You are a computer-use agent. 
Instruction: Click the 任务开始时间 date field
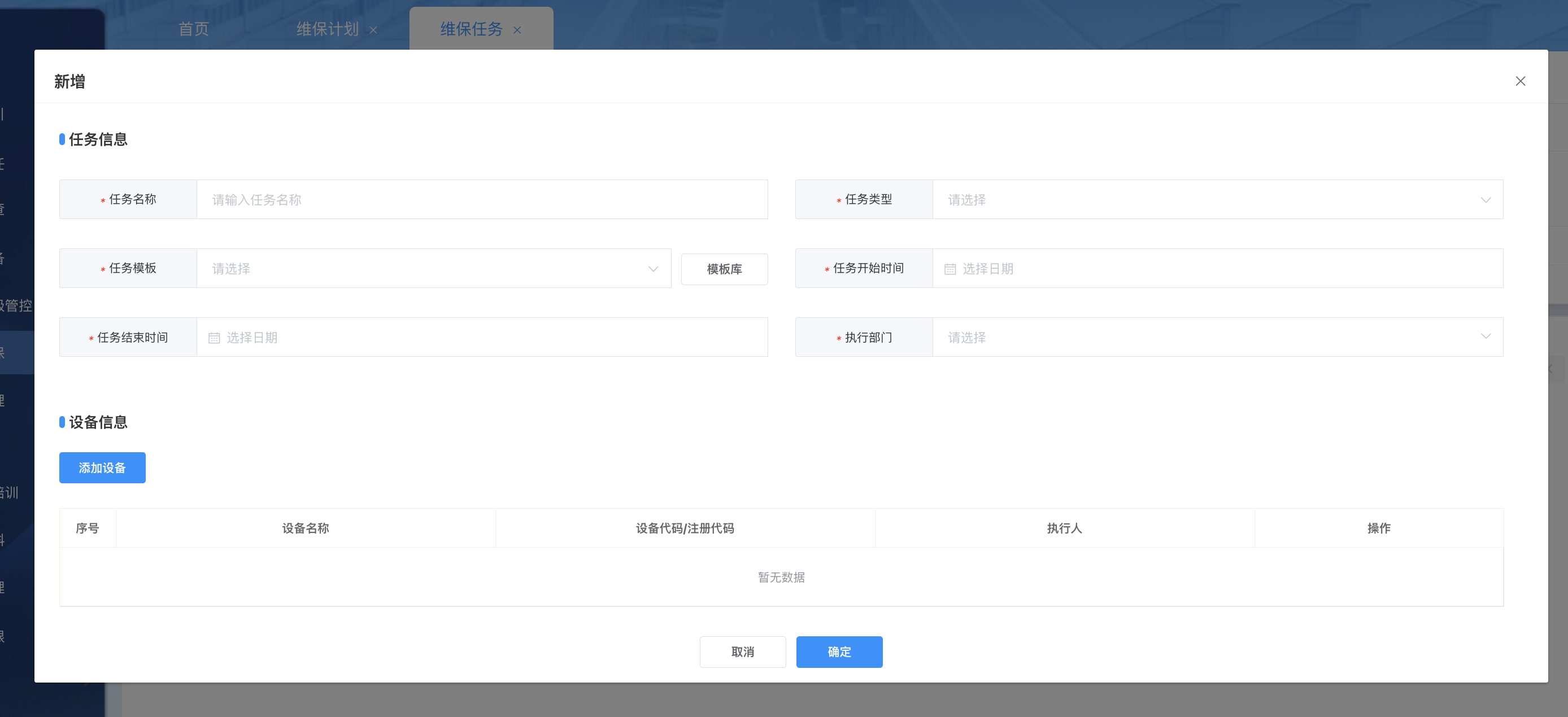pyautogui.click(x=1217, y=268)
